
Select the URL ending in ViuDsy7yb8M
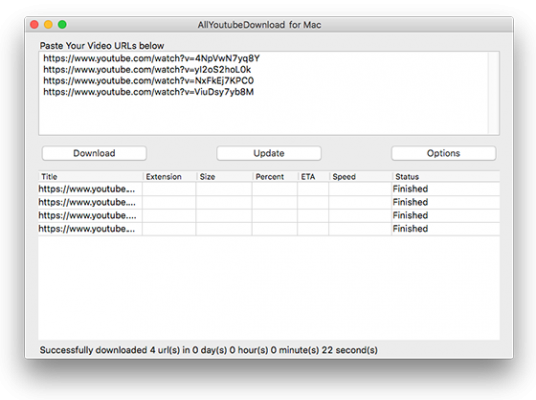click(x=148, y=92)
